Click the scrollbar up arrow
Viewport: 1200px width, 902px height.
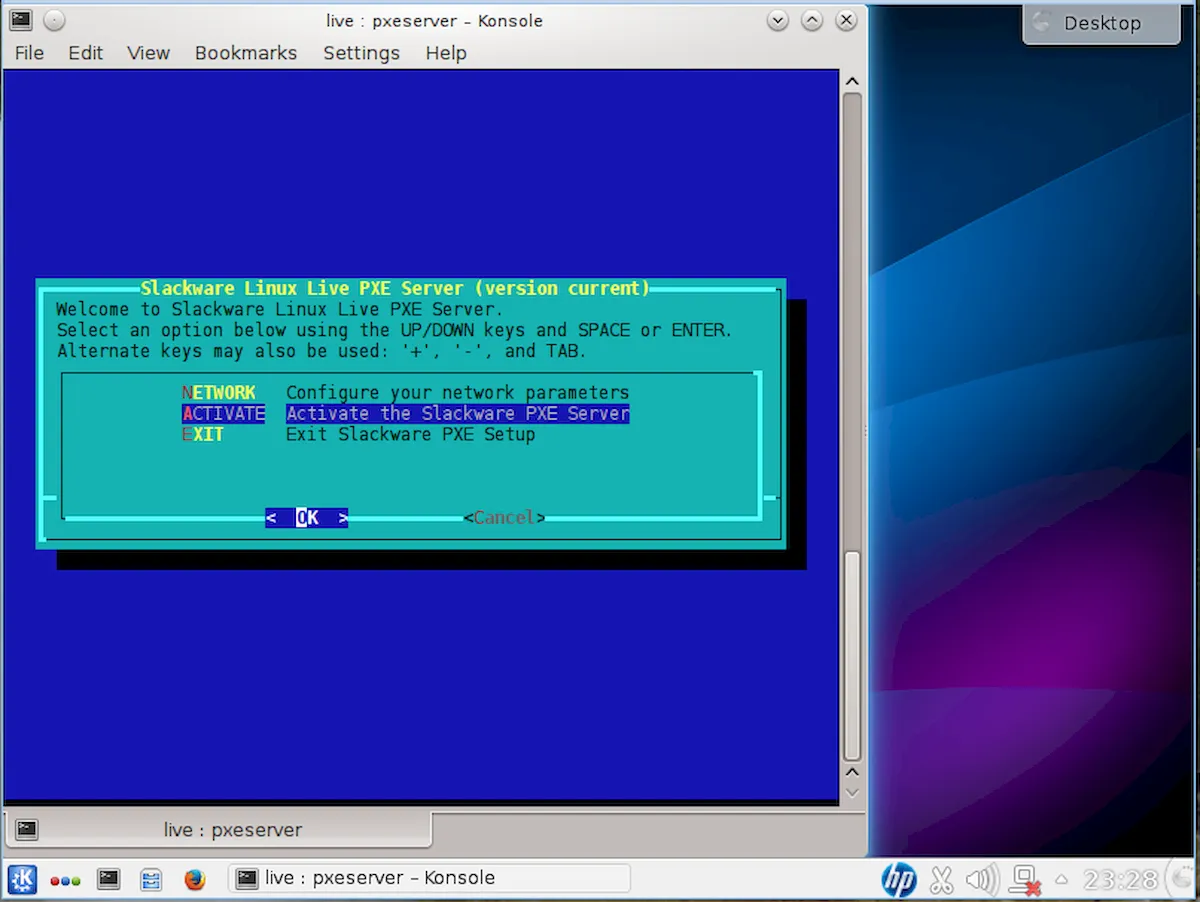(x=851, y=82)
